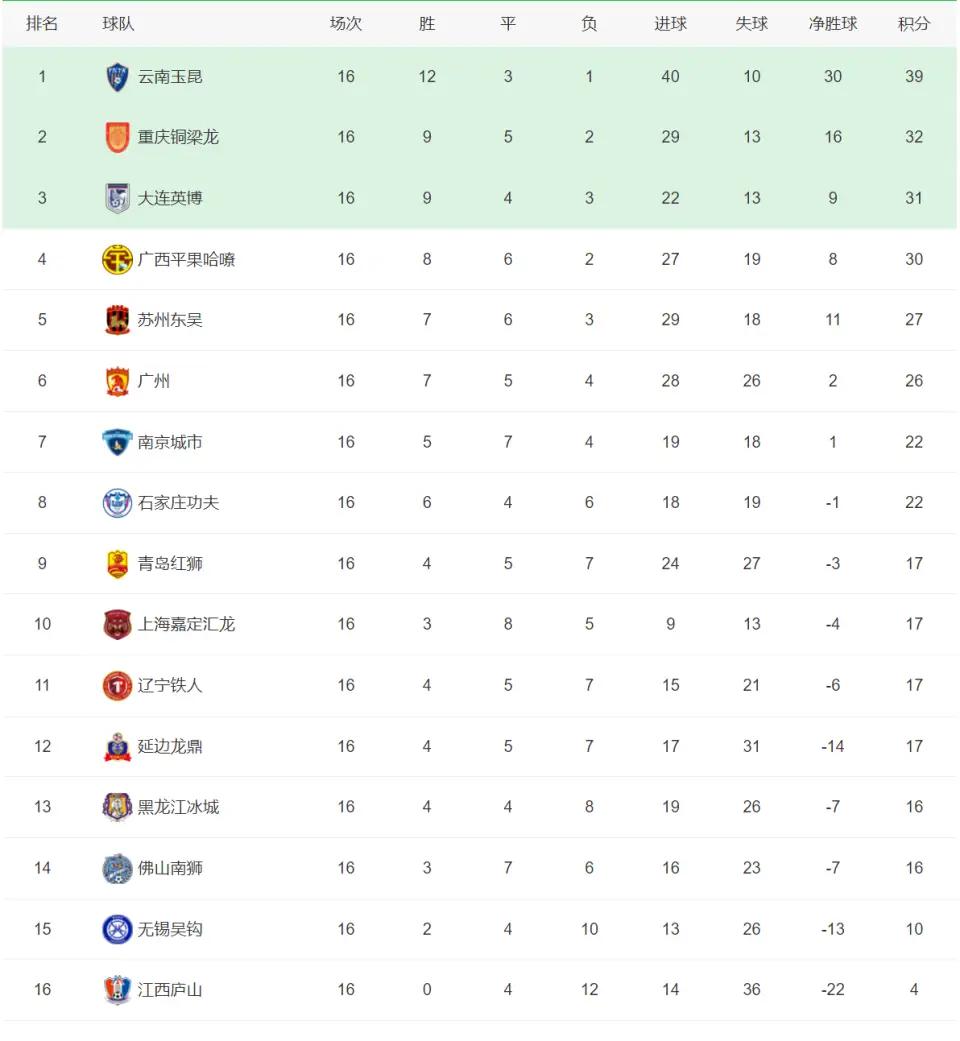Open the 佛山南狮 team link
Viewport: 960px width, 1041px height.
tap(170, 868)
